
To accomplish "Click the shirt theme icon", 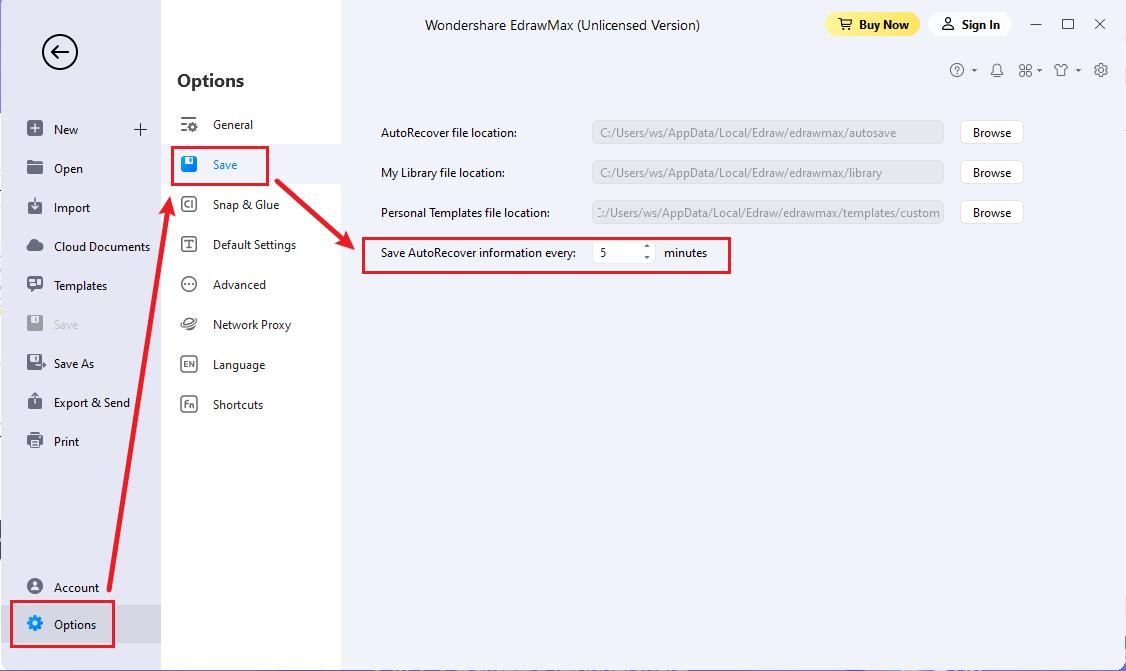I will (1061, 70).
